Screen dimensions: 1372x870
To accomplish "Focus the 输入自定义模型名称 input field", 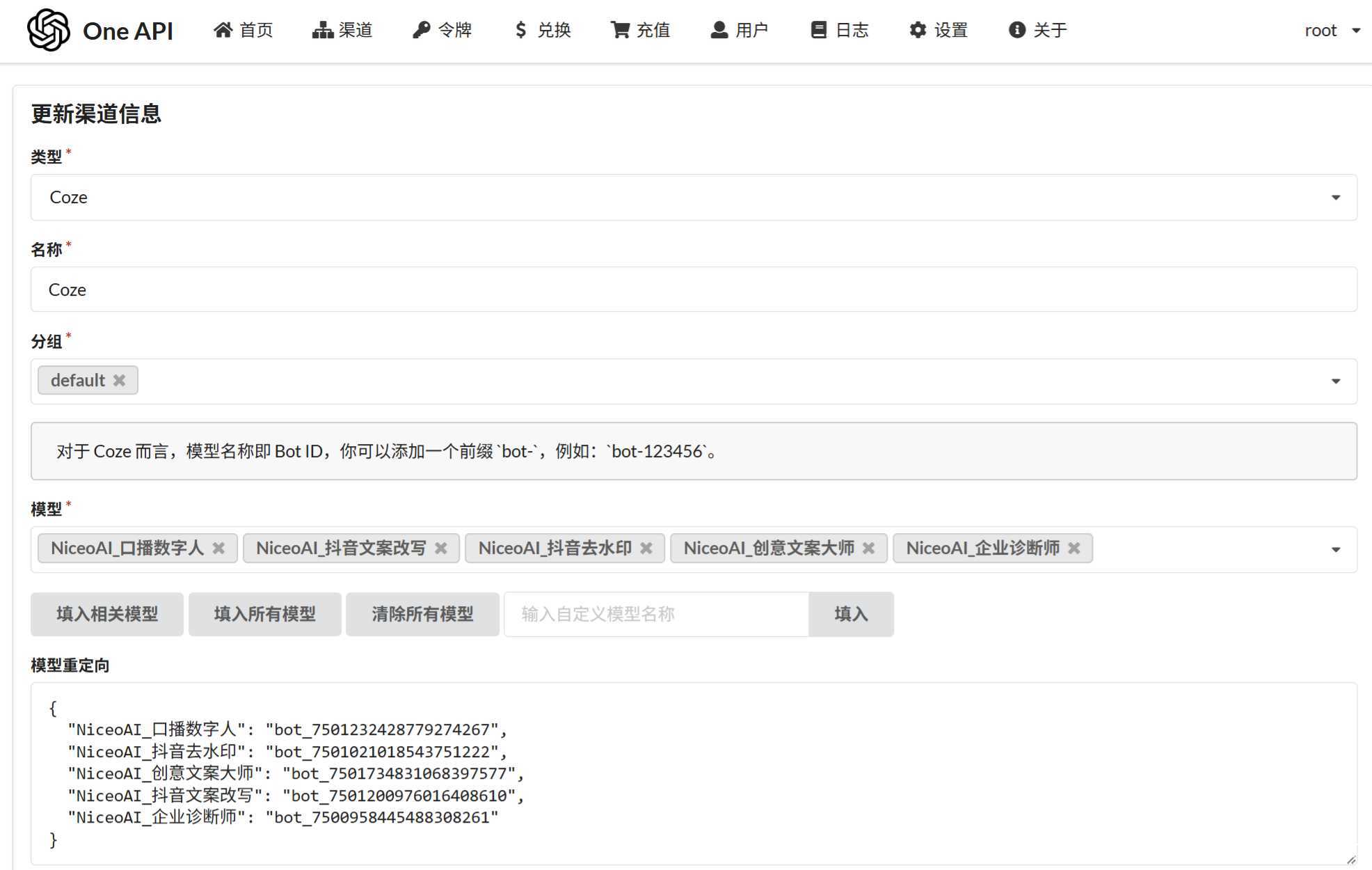I will click(656, 614).
